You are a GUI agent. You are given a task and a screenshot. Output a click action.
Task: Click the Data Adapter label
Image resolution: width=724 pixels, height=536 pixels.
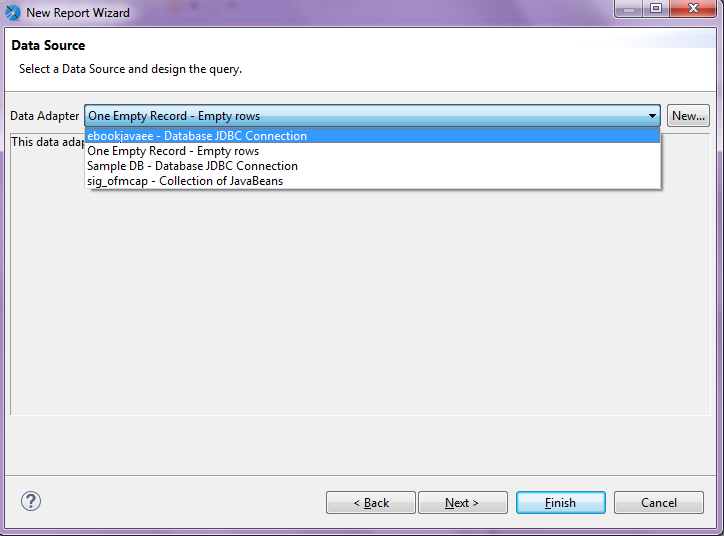click(44, 116)
